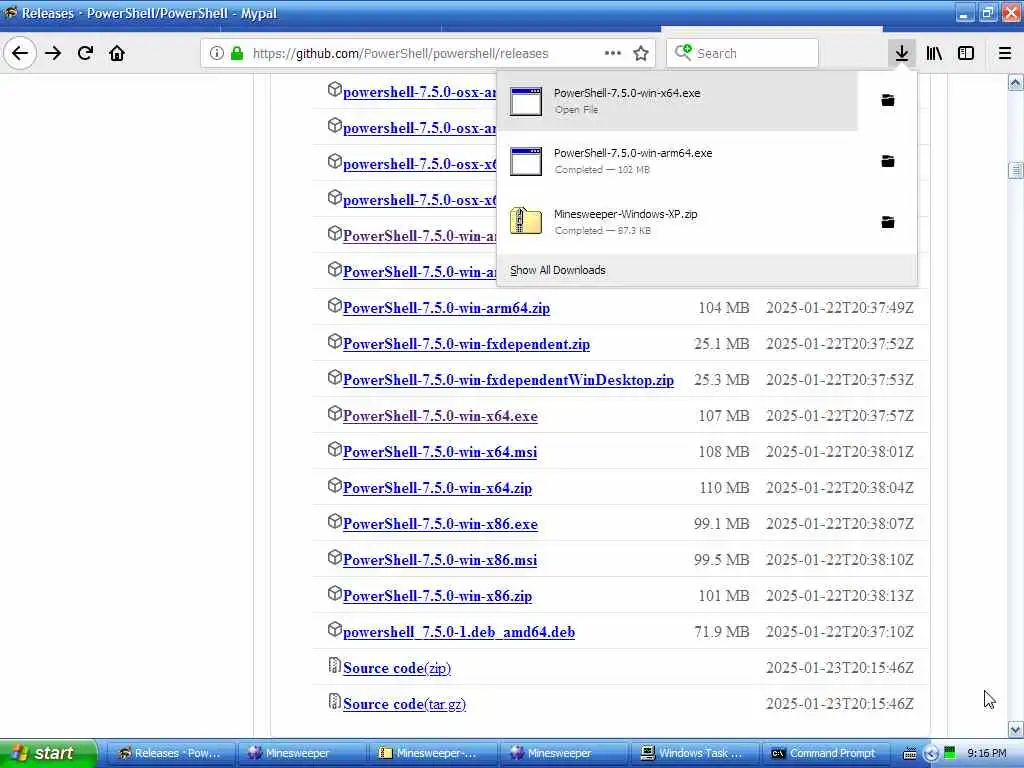Open the Library toolbar button
Viewport: 1024px width, 768px height.
(x=934, y=54)
